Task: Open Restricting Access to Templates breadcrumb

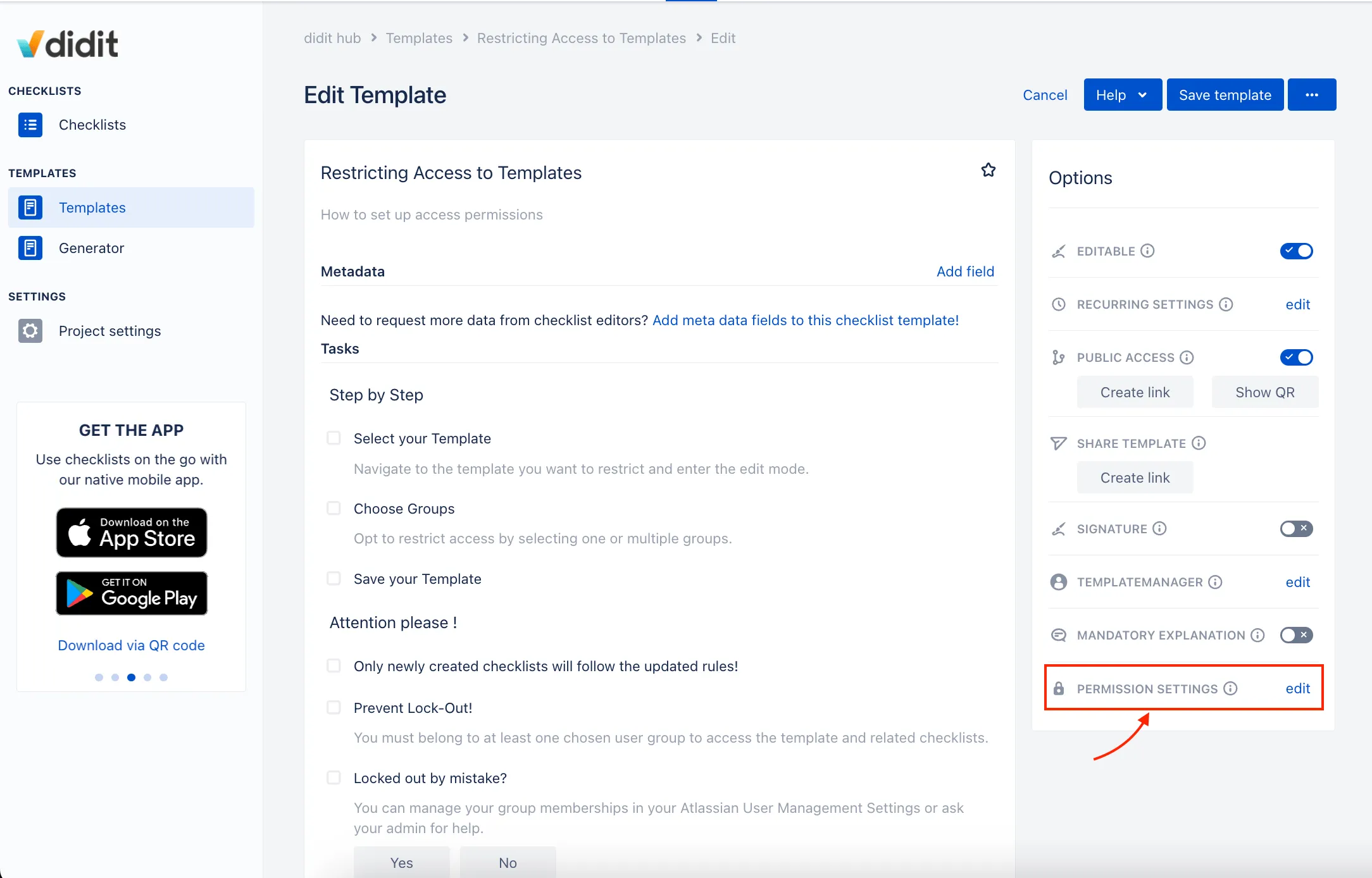Action: click(x=581, y=38)
